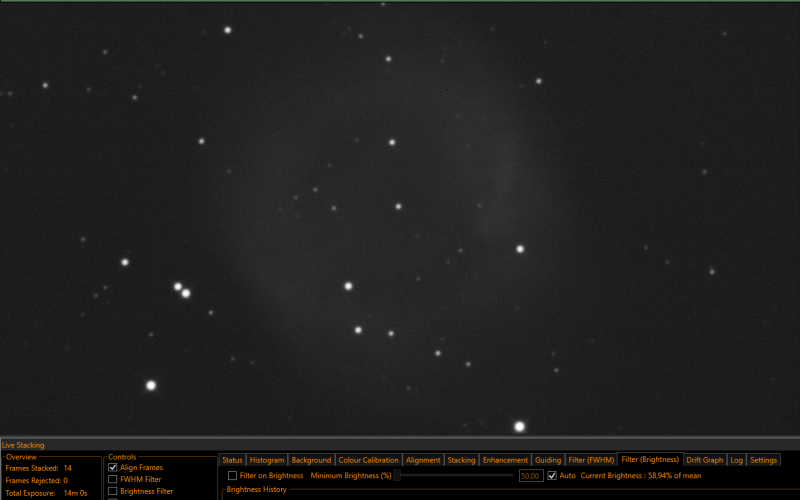The width and height of the screenshot is (800, 500).
Task: Click the Frames Rejected: 0 text
Action: click(37, 480)
